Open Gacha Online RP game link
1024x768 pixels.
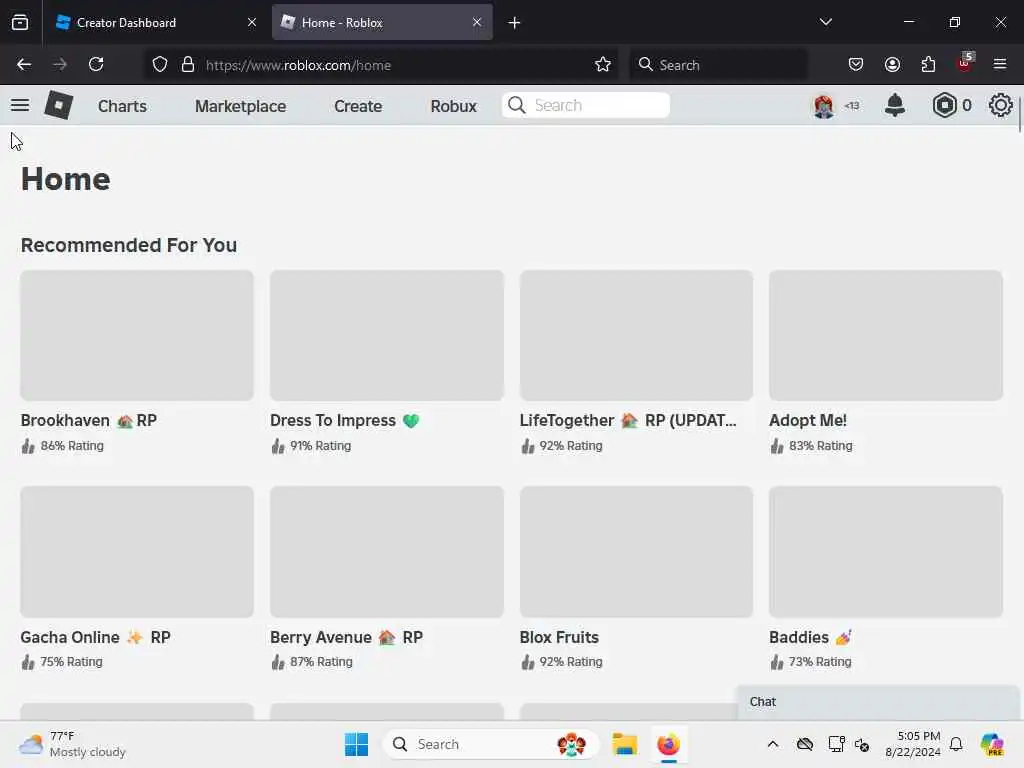click(x=95, y=637)
